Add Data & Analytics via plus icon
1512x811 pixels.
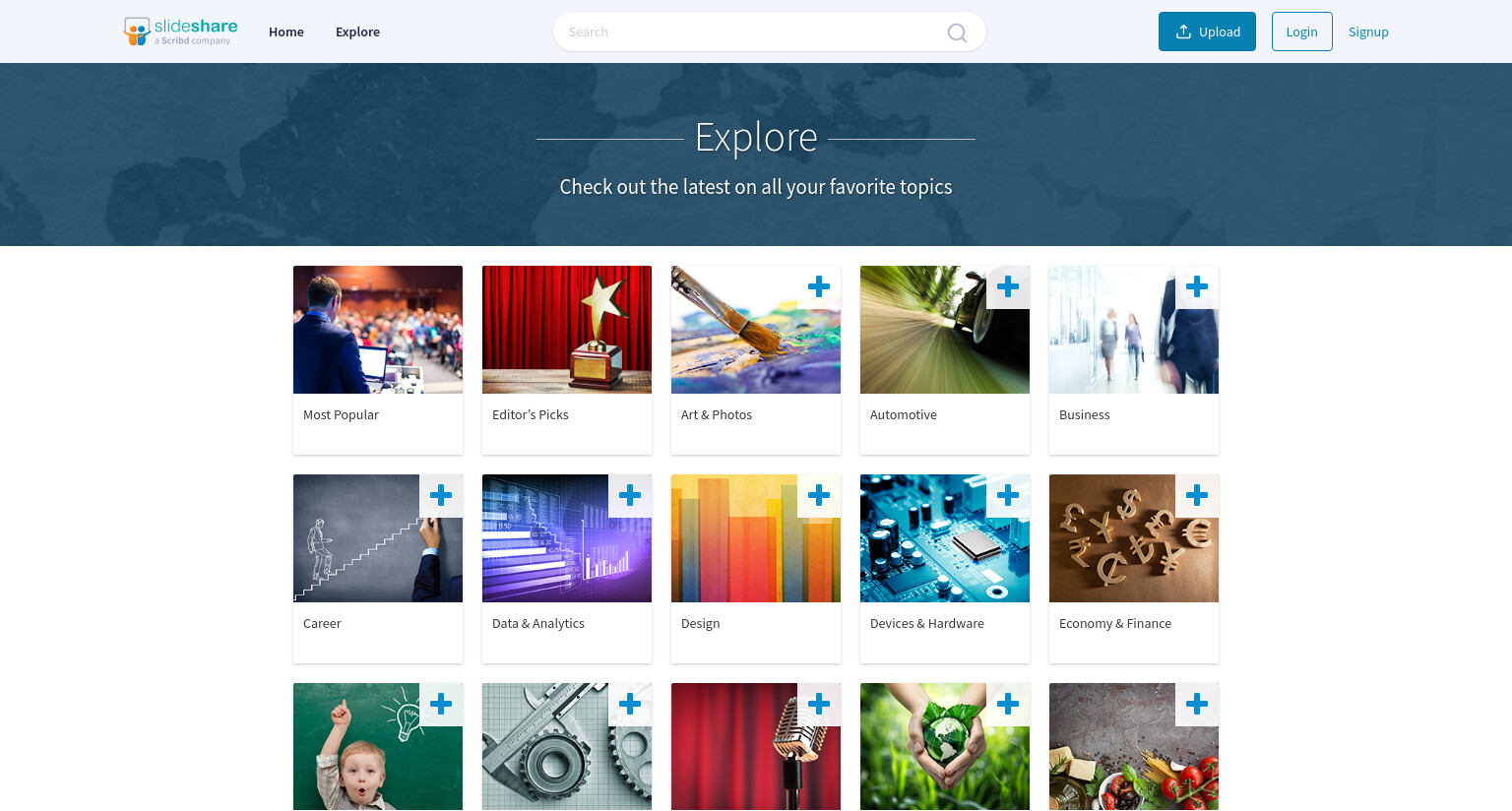[630, 495]
